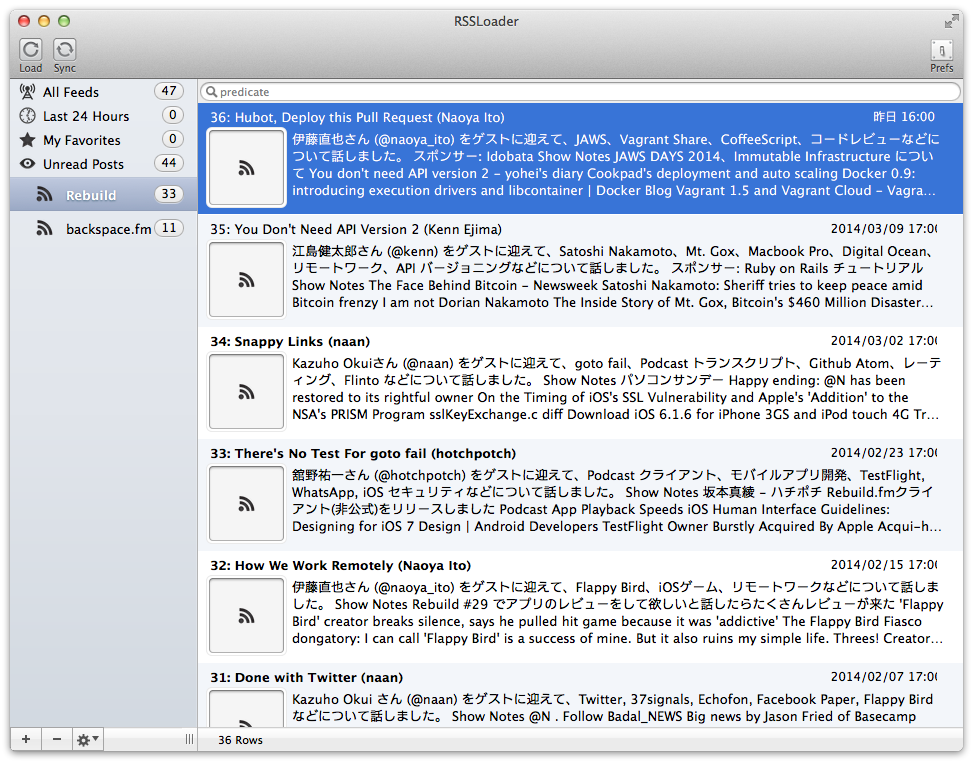The image size is (973, 761).
Task: Click the All Feeds count badge 47
Action: pos(169,91)
